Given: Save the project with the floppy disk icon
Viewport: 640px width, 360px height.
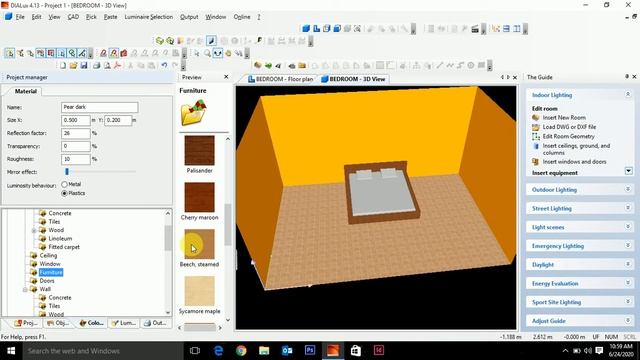Looking at the screenshot, I should 84,65.
